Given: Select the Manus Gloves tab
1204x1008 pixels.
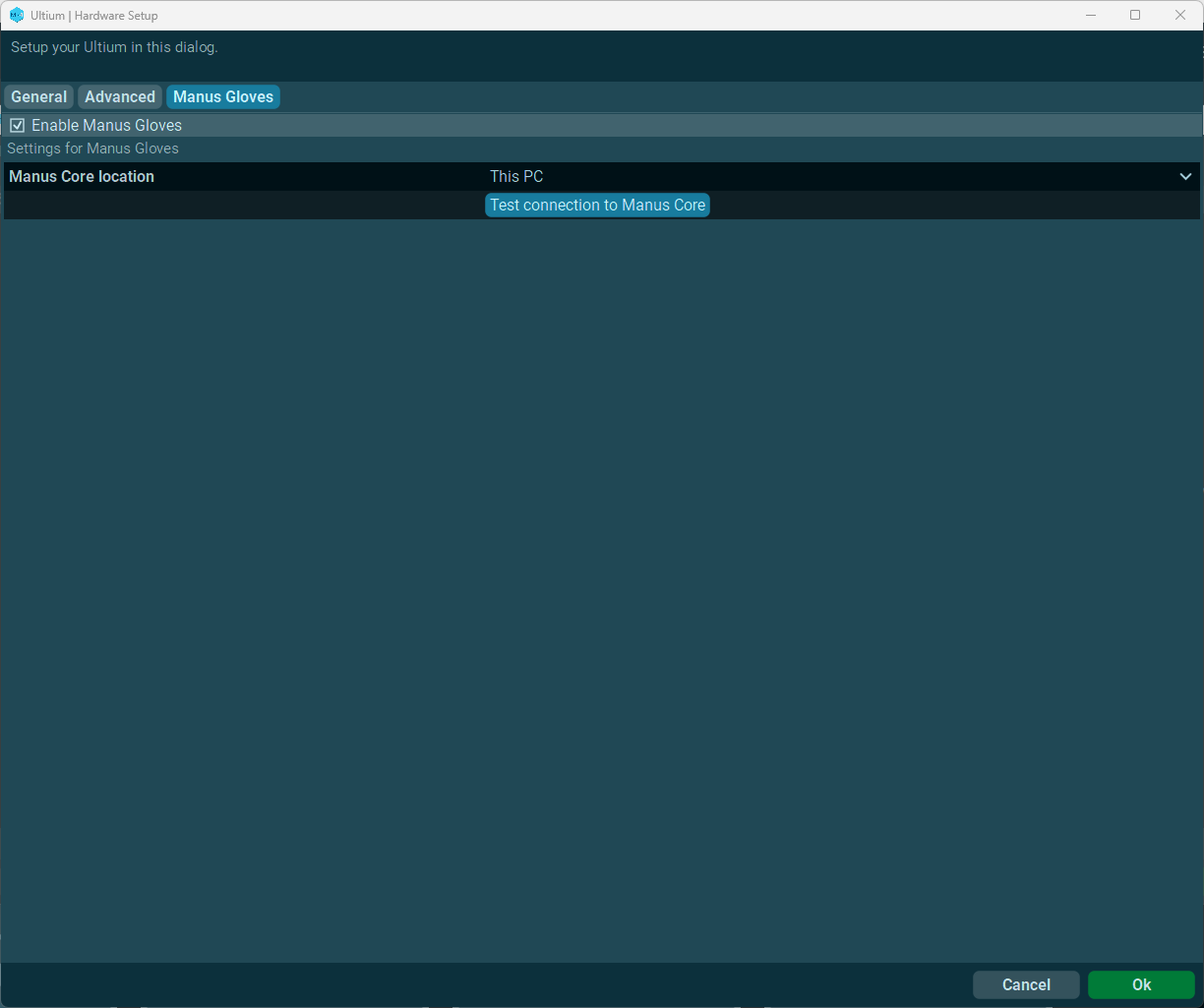Looking at the screenshot, I should tap(223, 96).
